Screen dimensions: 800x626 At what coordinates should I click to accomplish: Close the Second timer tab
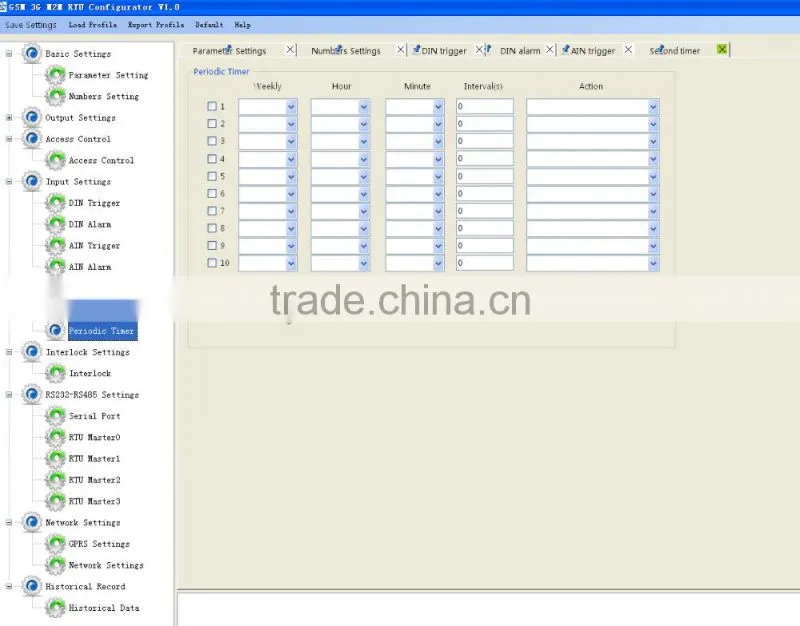[x=722, y=49]
